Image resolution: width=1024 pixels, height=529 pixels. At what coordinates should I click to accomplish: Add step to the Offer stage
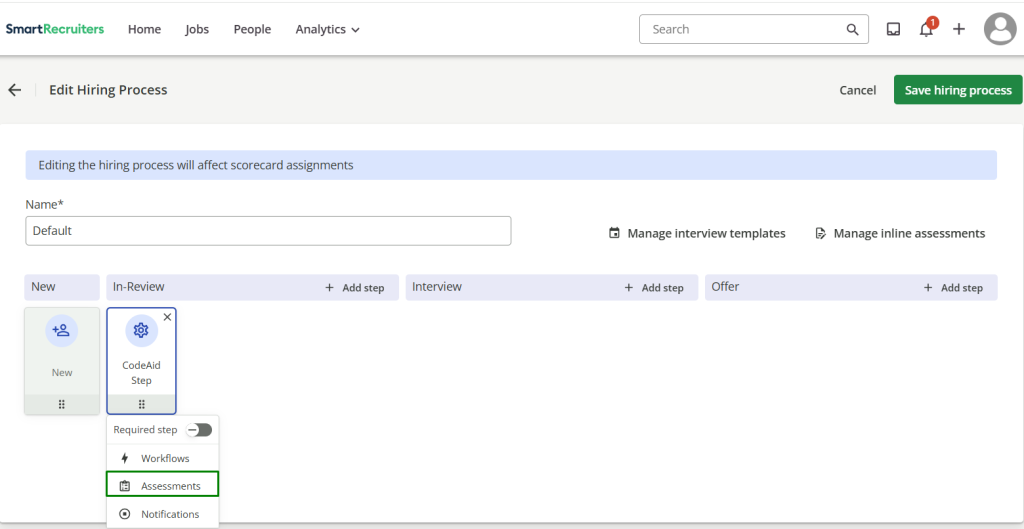click(953, 288)
